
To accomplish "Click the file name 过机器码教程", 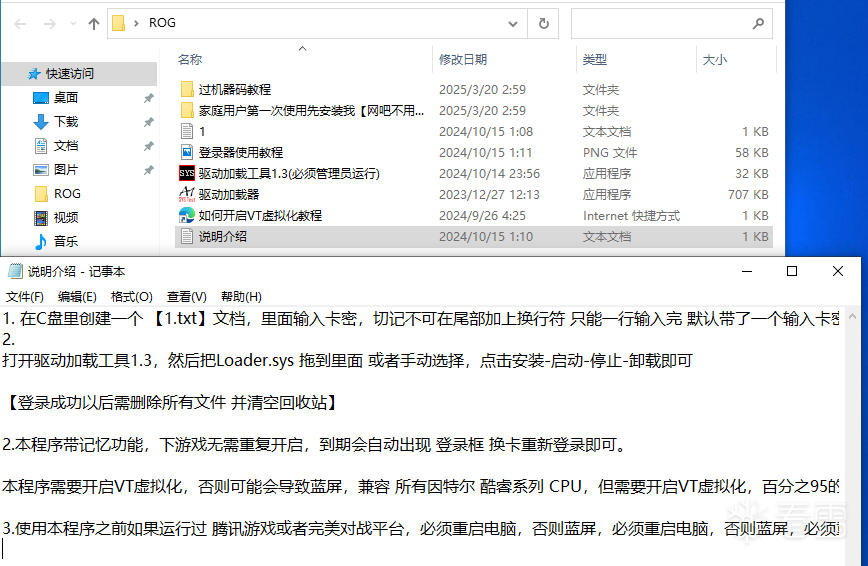I will [235, 89].
